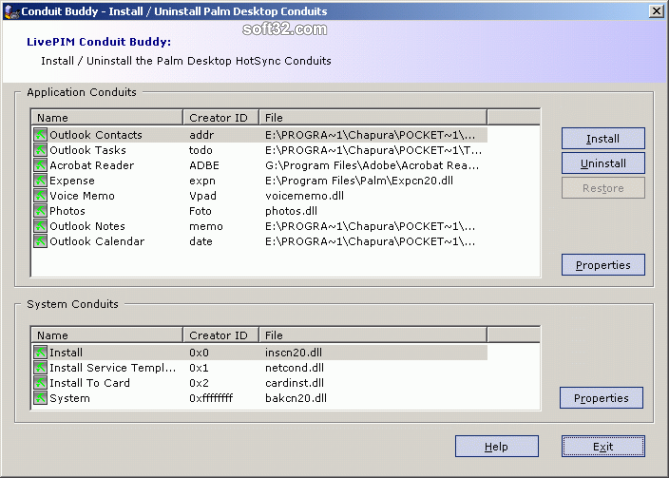
Task: Select the Acrobat Reader row name
Action: point(91,165)
